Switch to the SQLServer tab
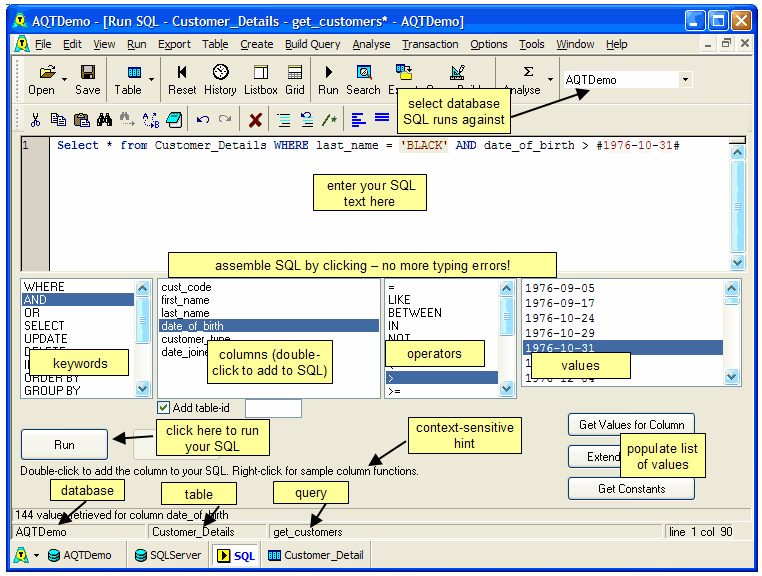Image resolution: width=762 pixels, height=576 pixels. (x=168, y=555)
